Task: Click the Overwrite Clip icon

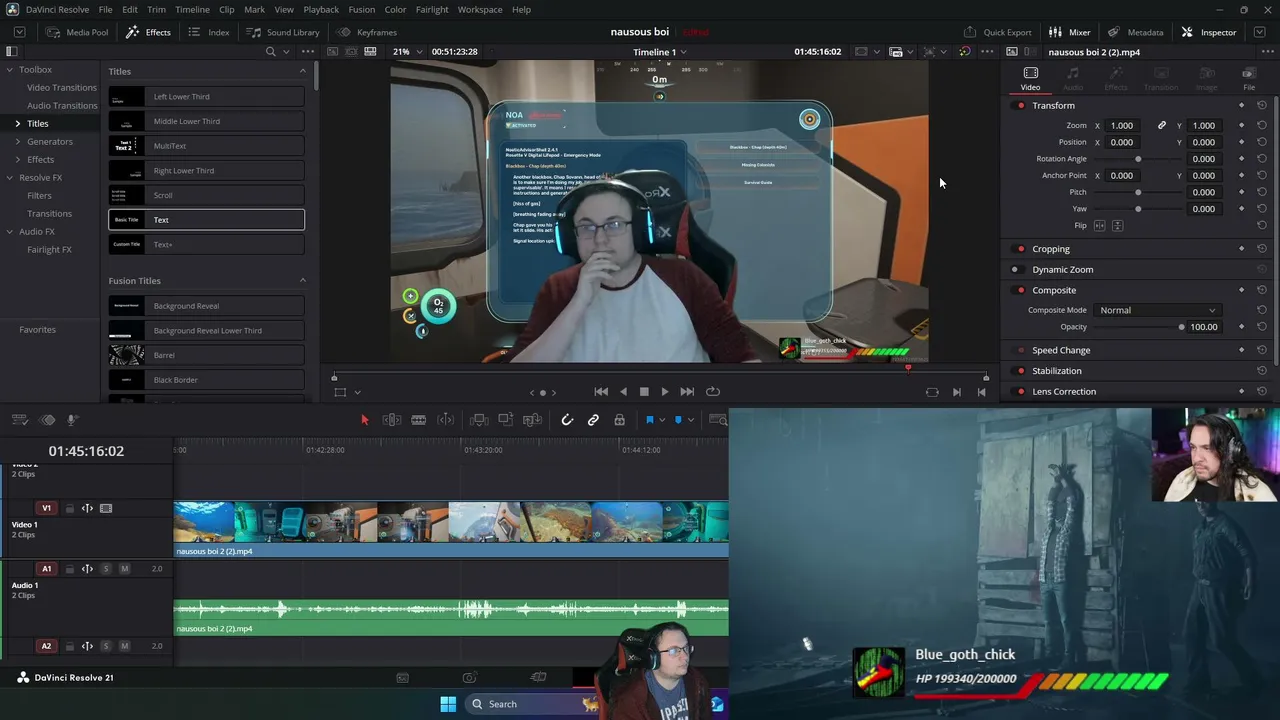Action: pyautogui.click(x=506, y=420)
